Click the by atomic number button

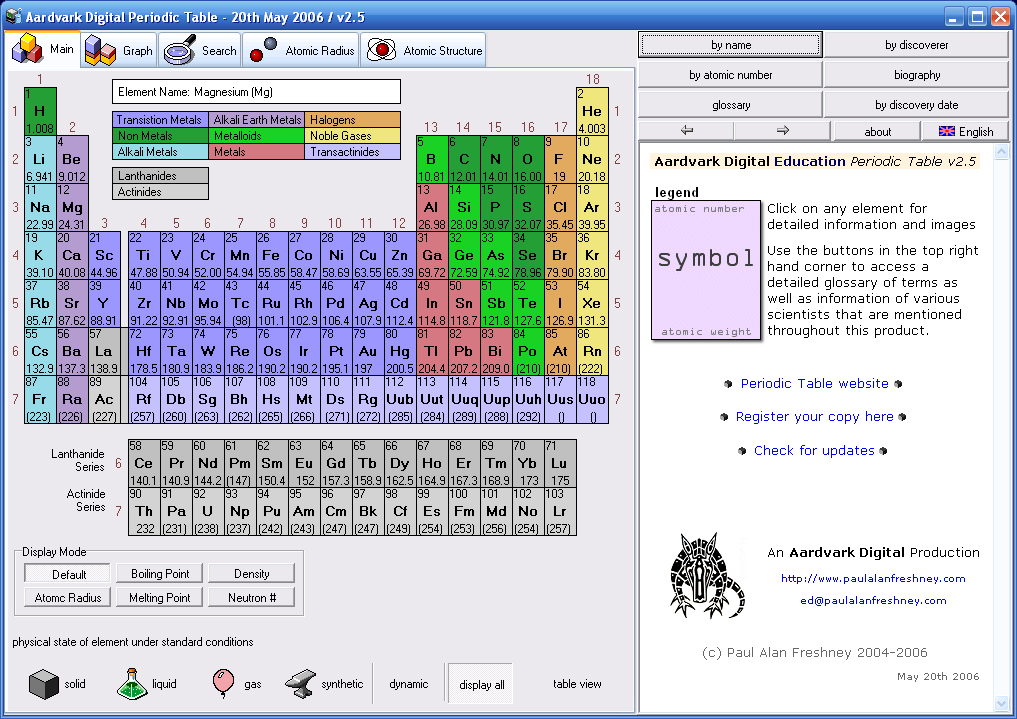pyautogui.click(x=731, y=75)
